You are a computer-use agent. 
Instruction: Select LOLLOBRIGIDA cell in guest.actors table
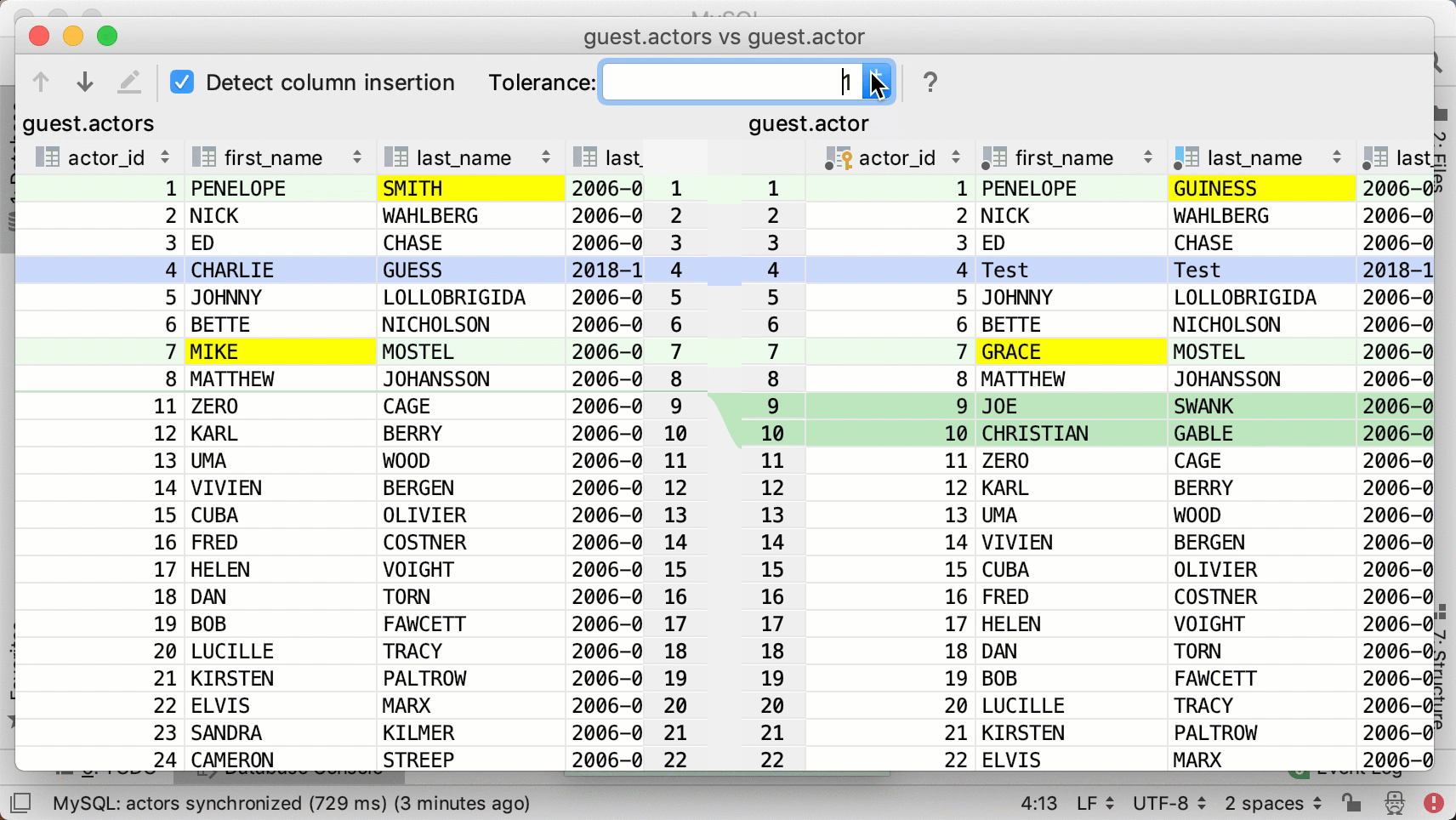[x=470, y=298]
